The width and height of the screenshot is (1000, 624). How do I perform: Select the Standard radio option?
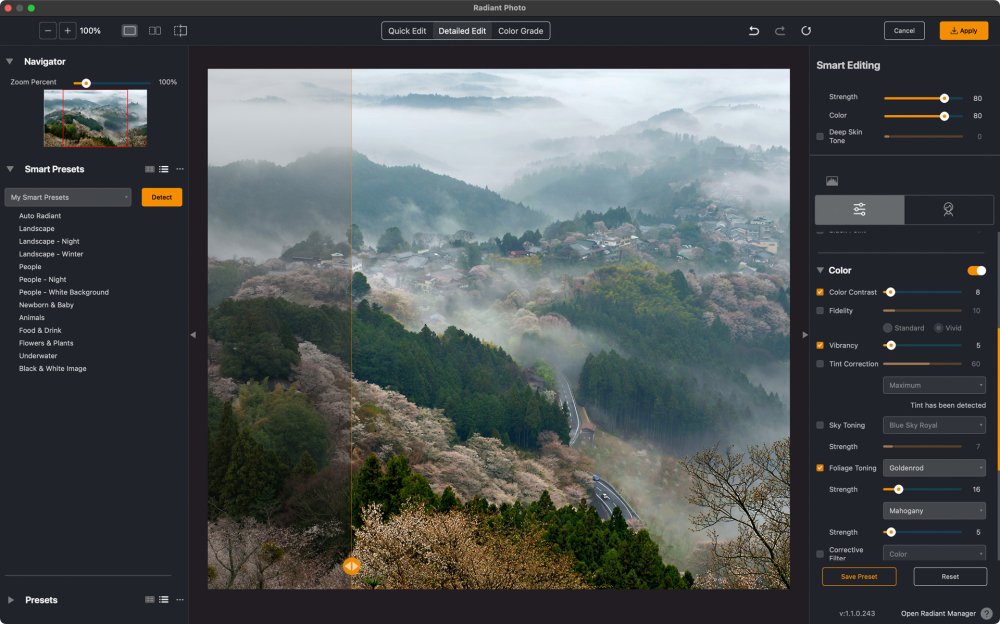887,328
